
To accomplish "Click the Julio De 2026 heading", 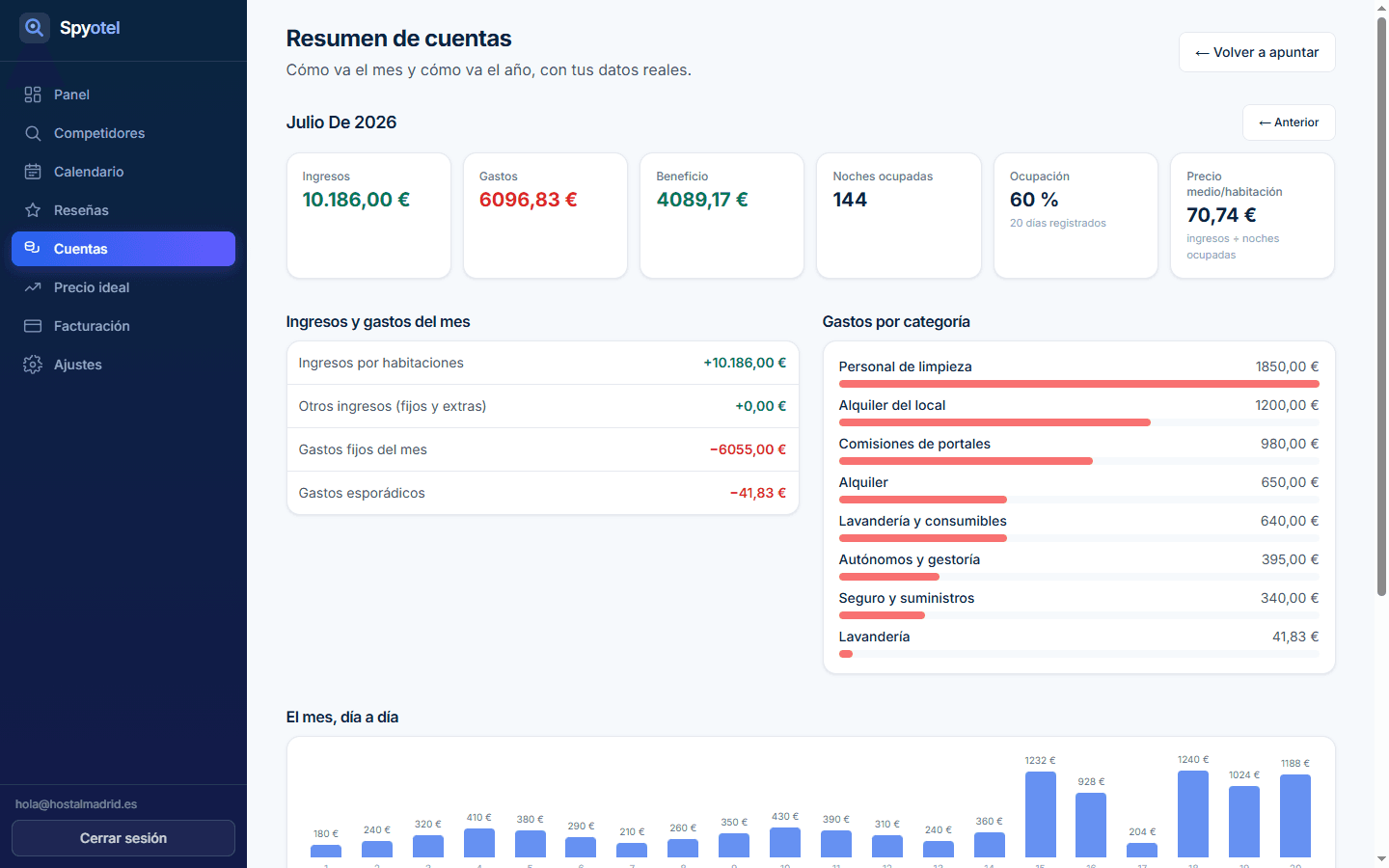I will point(341,122).
